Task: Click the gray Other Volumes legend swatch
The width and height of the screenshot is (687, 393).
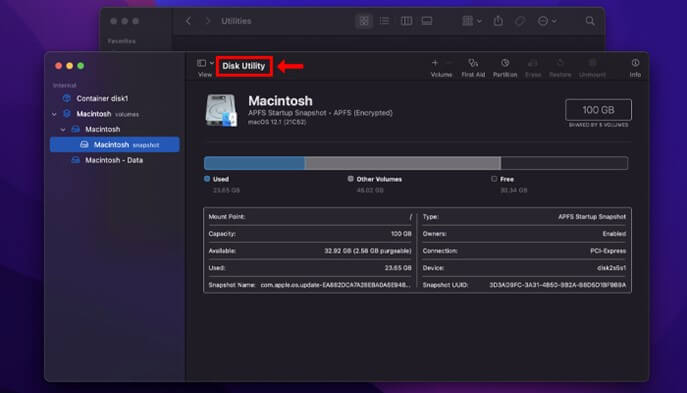Action: click(351, 179)
